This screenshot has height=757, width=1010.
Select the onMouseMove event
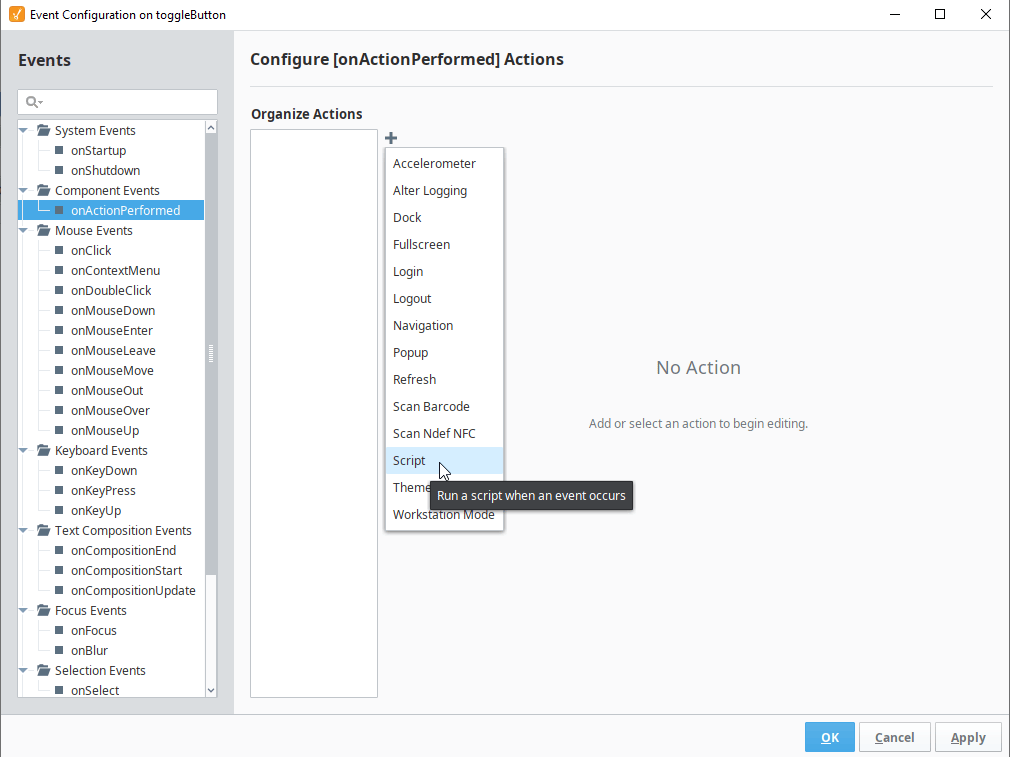tap(112, 370)
